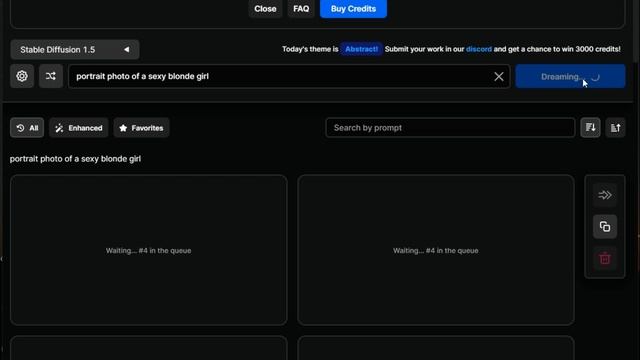This screenshot has height=360, width=640.
Task: Switch to the Enhanced filter tab
Action: [79, 128]
